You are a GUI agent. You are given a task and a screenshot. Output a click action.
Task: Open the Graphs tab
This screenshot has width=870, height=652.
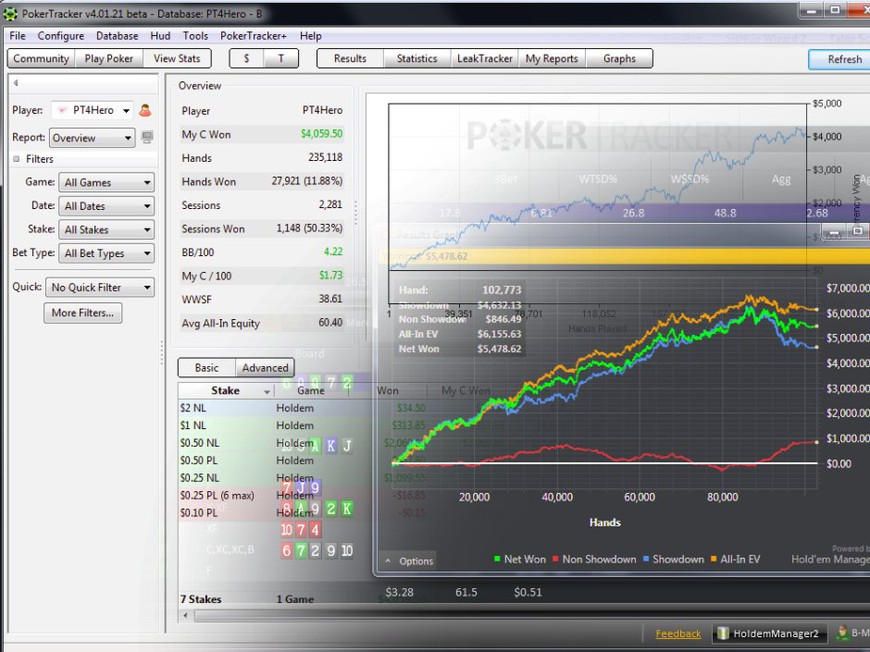(619, 58)
